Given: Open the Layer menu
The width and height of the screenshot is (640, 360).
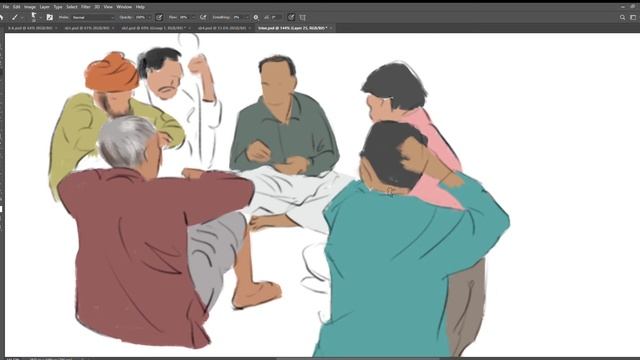Looking at the screenshot, I should [44, 7].
